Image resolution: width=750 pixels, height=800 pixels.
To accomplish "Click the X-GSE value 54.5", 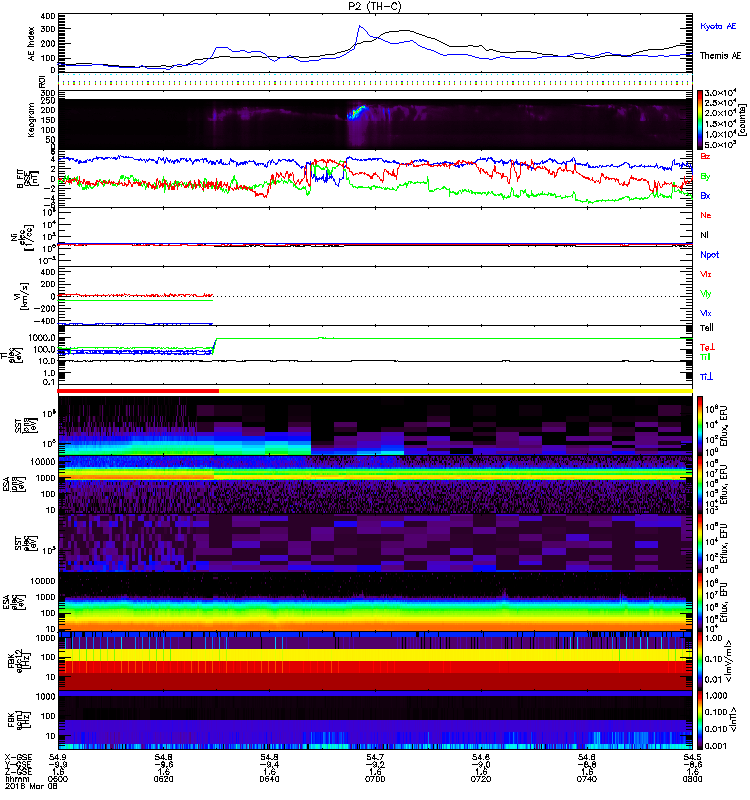I will 692,757.
